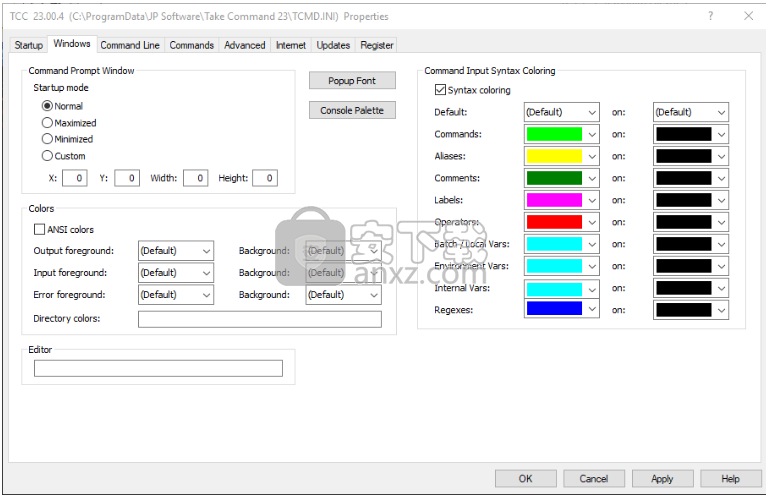Open the syntax Default background dropdown
Image resolution: width=766 pixels, height=495 pixels.
pos(691,112)
